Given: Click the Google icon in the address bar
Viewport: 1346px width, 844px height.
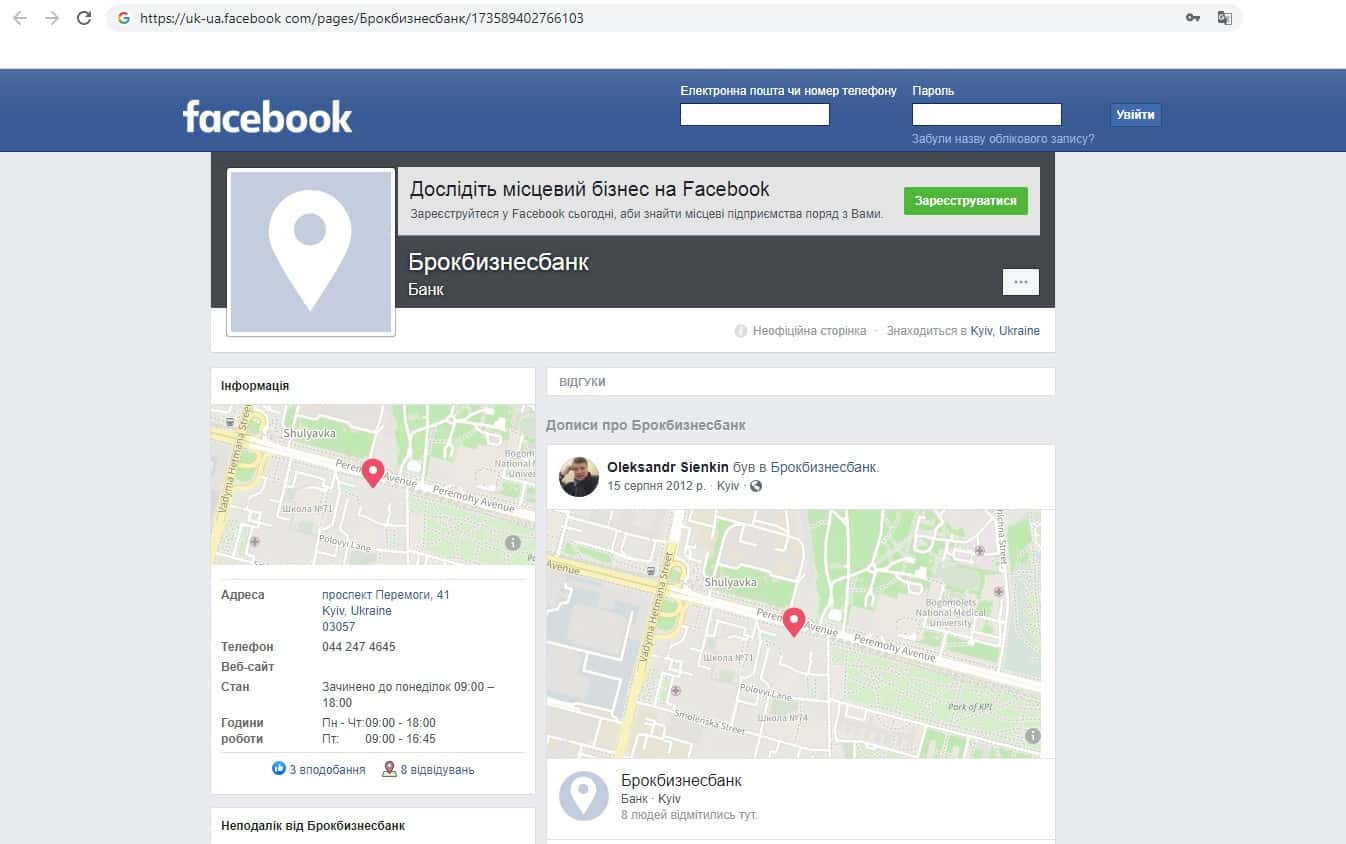Looking at the screenshot, I should point(124,18).
